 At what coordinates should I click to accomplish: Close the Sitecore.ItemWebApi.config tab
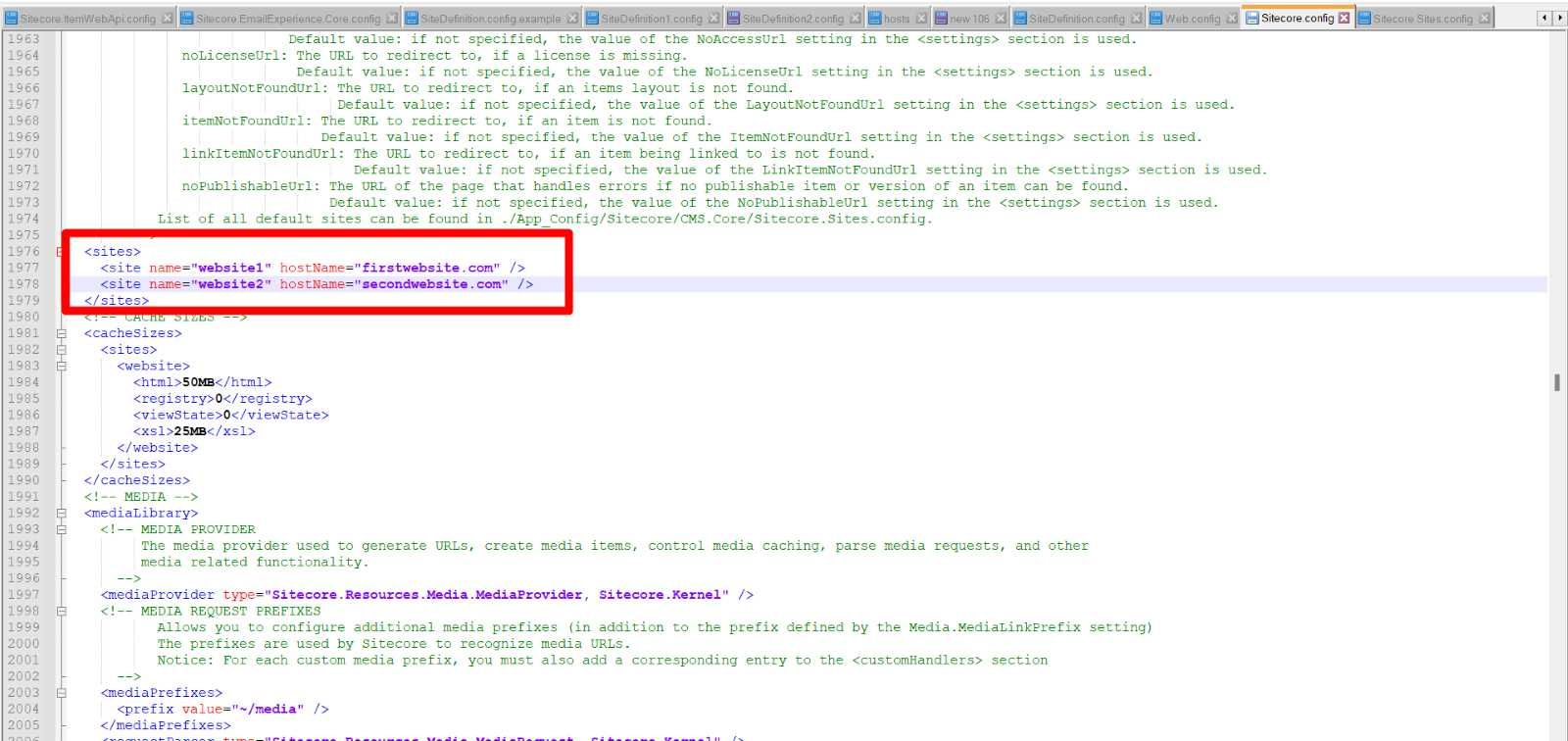click(168, 18)
